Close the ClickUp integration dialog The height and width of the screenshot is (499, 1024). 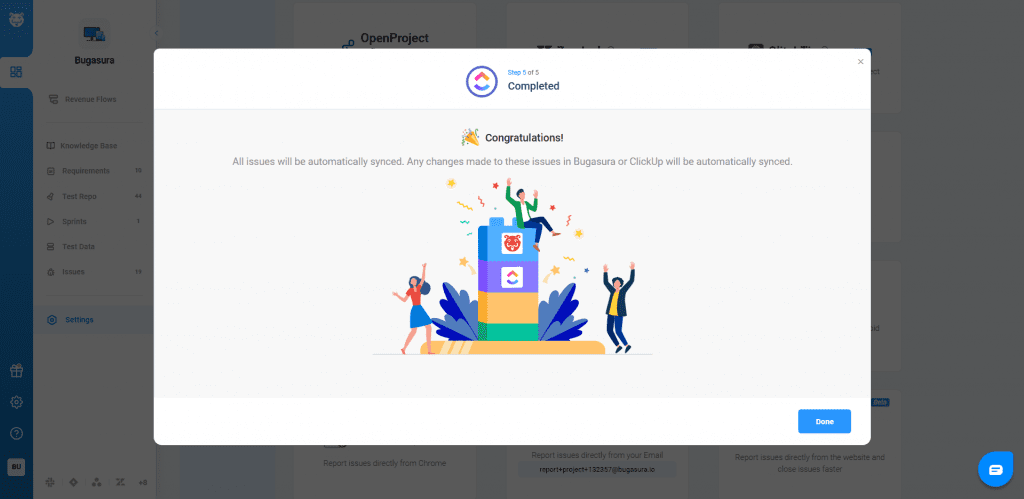coord(860,61)
